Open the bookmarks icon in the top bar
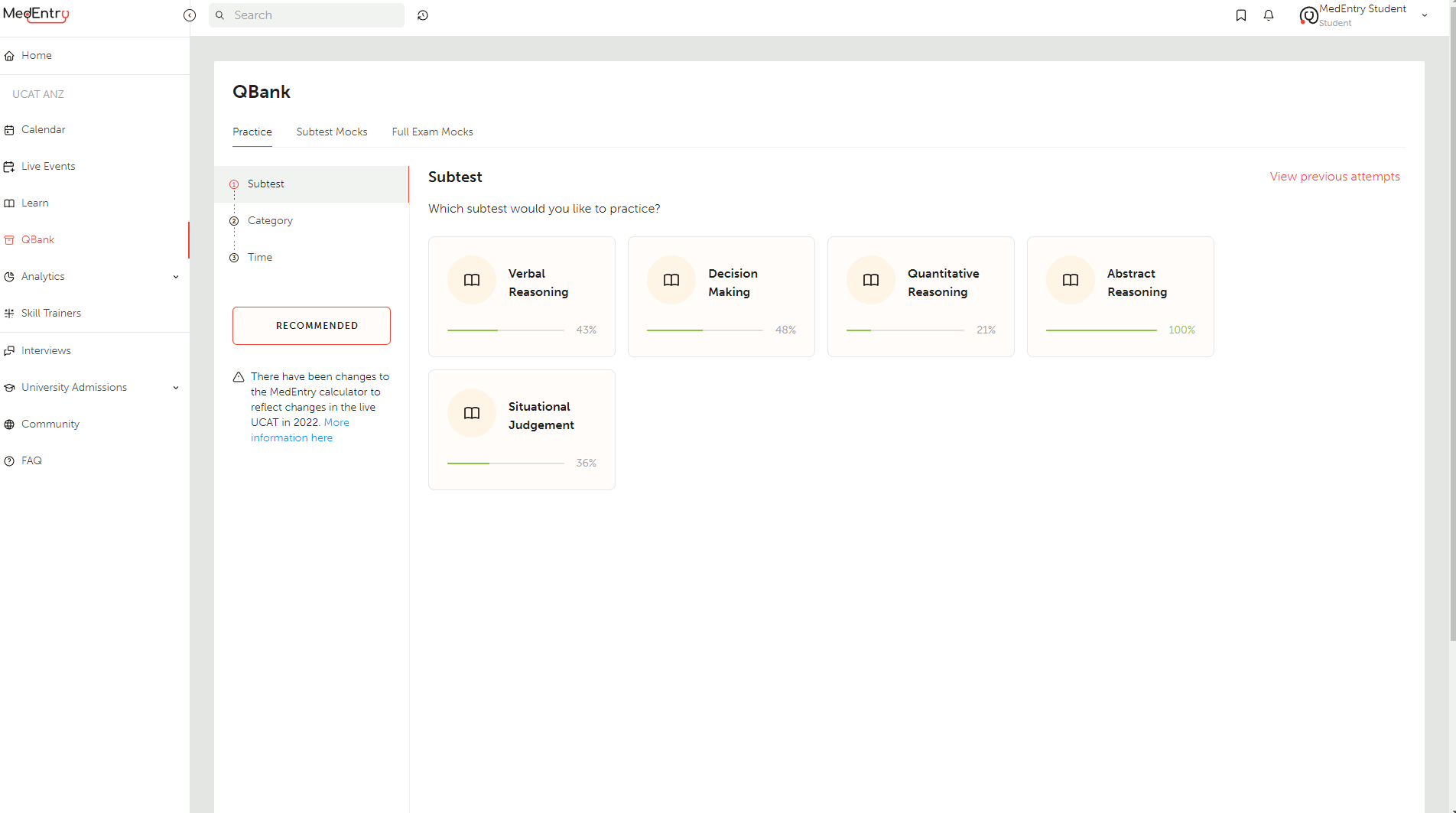The image size is (1456, 813). pos(1241,15)
